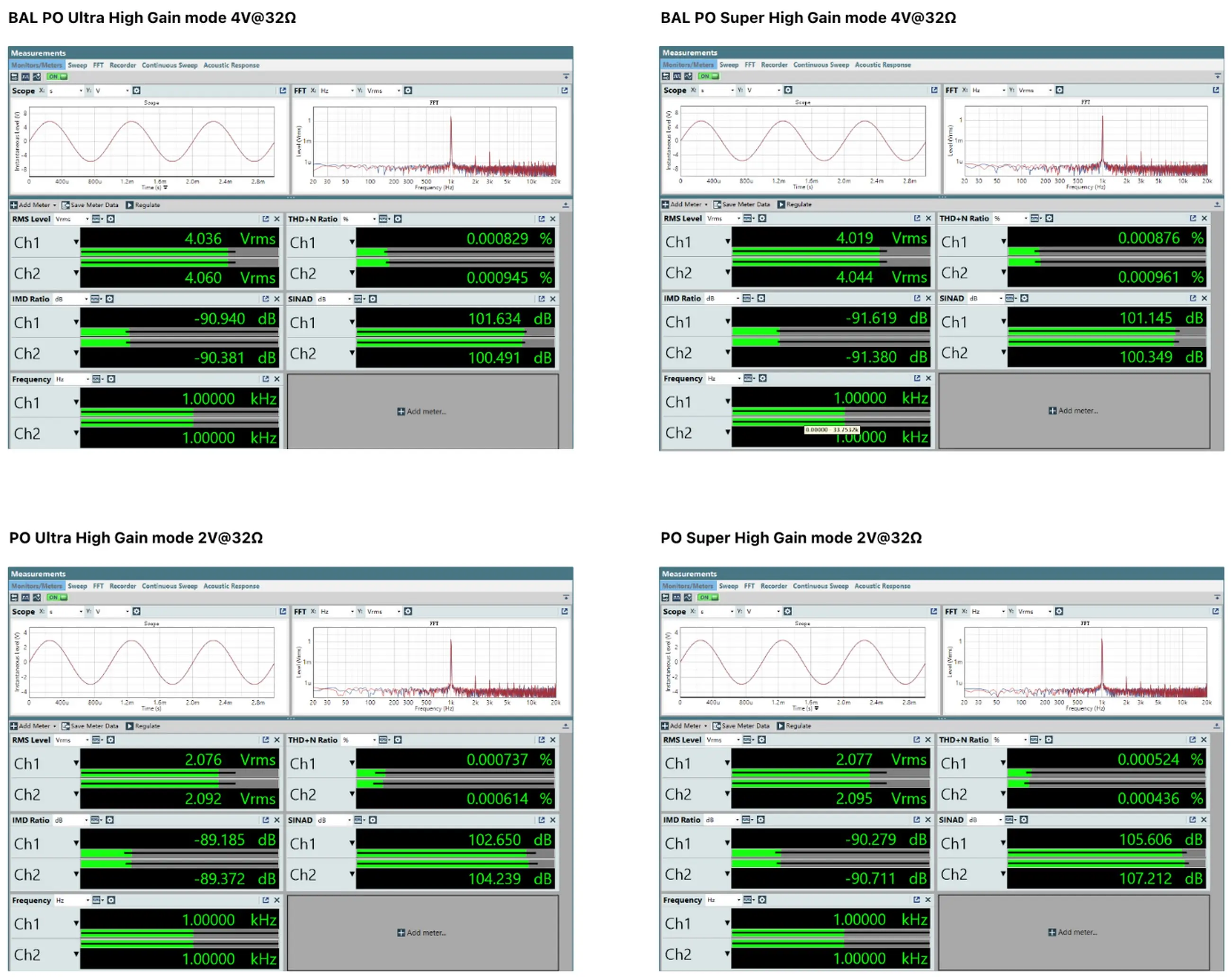Collapse graphs section arrow in PO Ultra High Gain panel
Screen dimensions: 1231x980
[566, 597]
